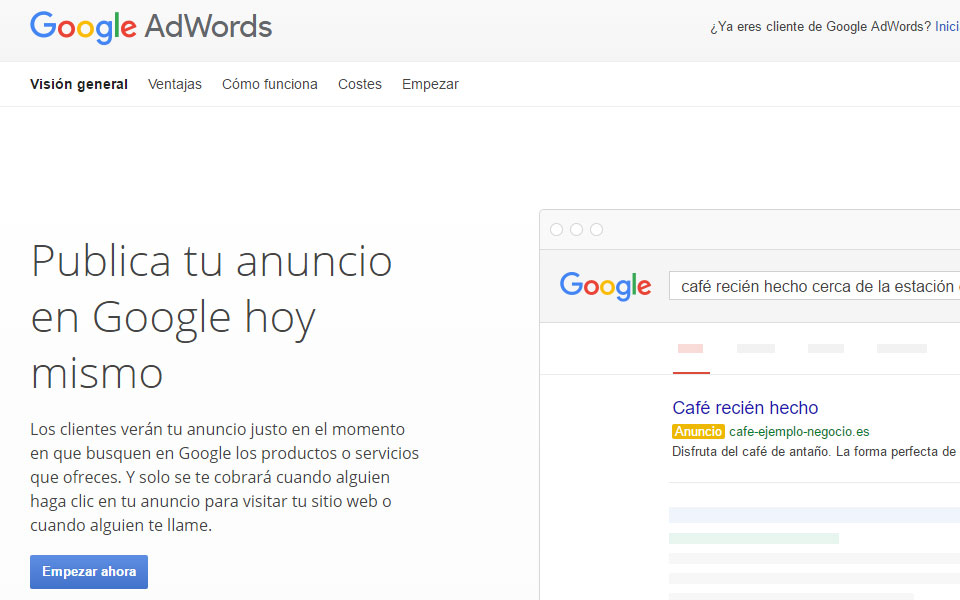Click the rightmost circle in the mockup titlebar
Viewport: 960px width, 600px height.
tap(597, 229)
